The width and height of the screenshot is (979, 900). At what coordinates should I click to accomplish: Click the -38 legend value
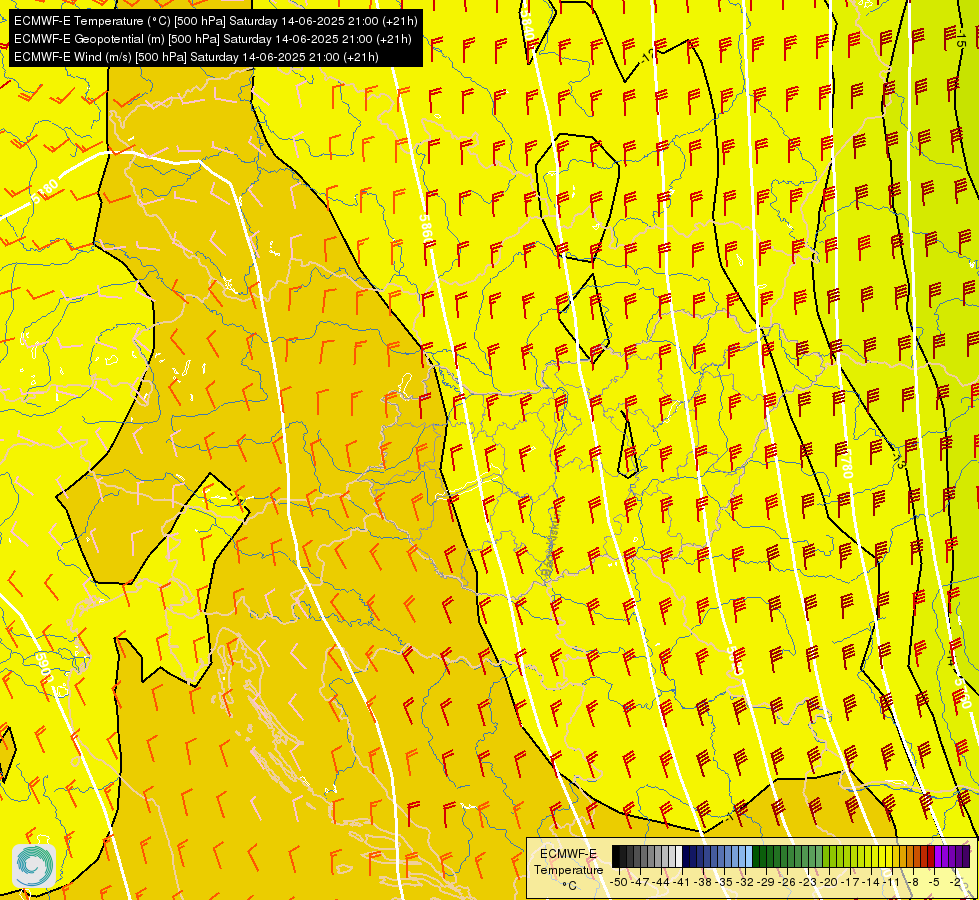click(x=702, y=882)
